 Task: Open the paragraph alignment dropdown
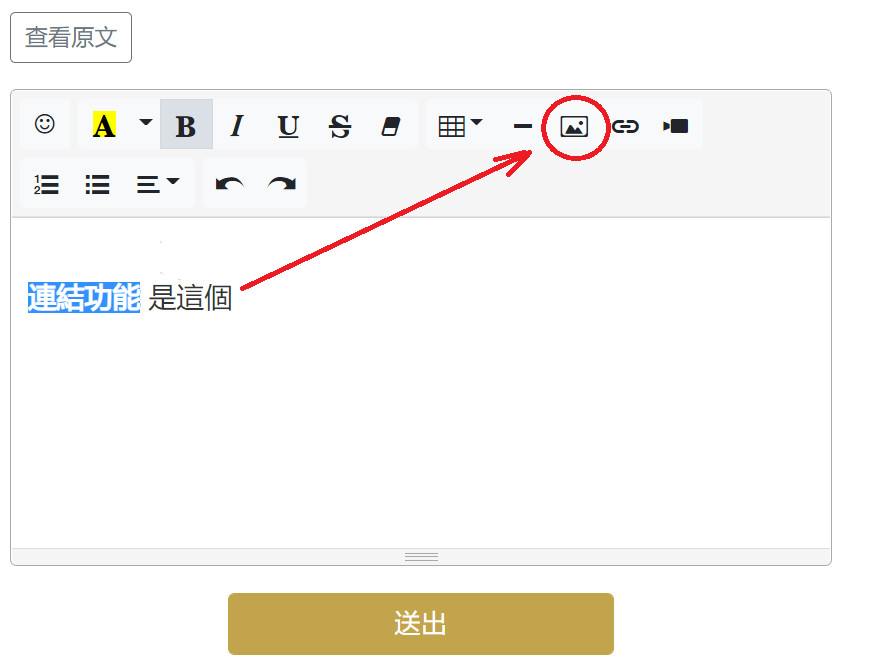pos(158,184)
